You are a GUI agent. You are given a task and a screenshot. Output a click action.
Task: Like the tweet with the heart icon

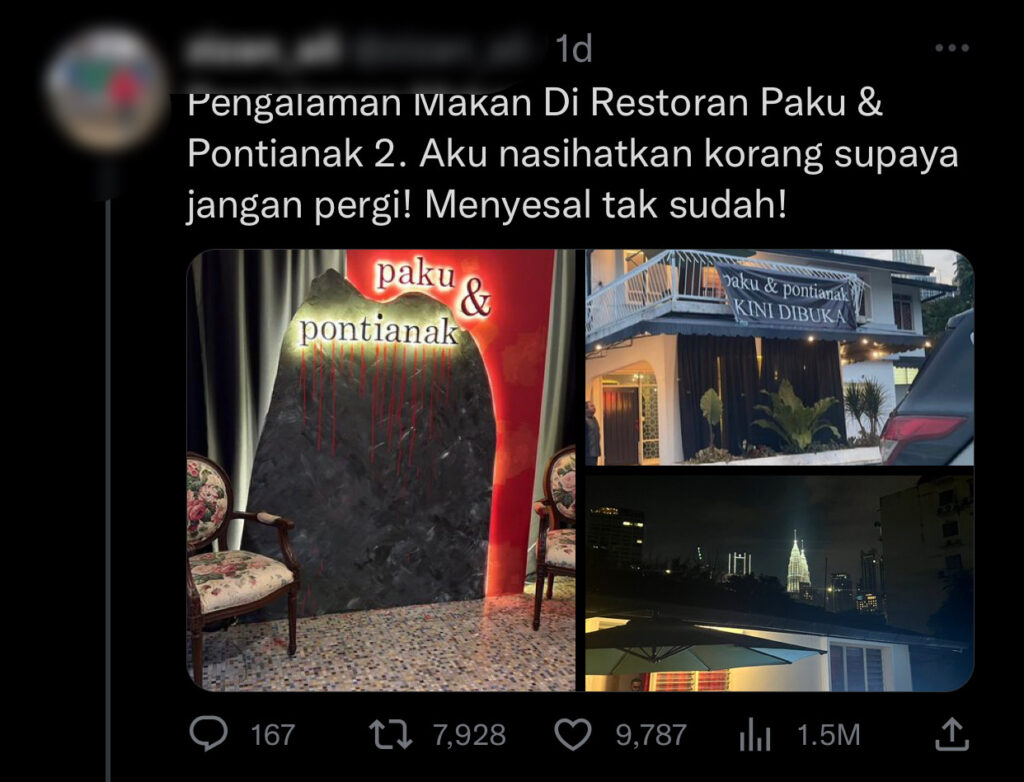(x=573, y=734)
